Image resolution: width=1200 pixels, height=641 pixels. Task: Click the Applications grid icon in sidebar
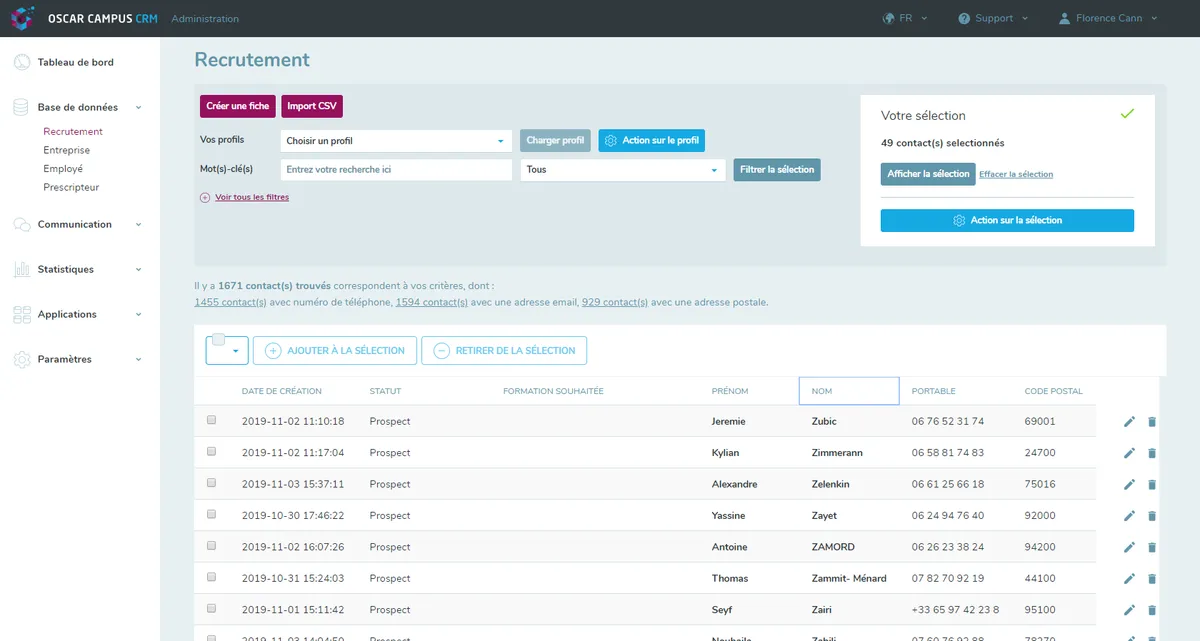(x=22, y=314)
